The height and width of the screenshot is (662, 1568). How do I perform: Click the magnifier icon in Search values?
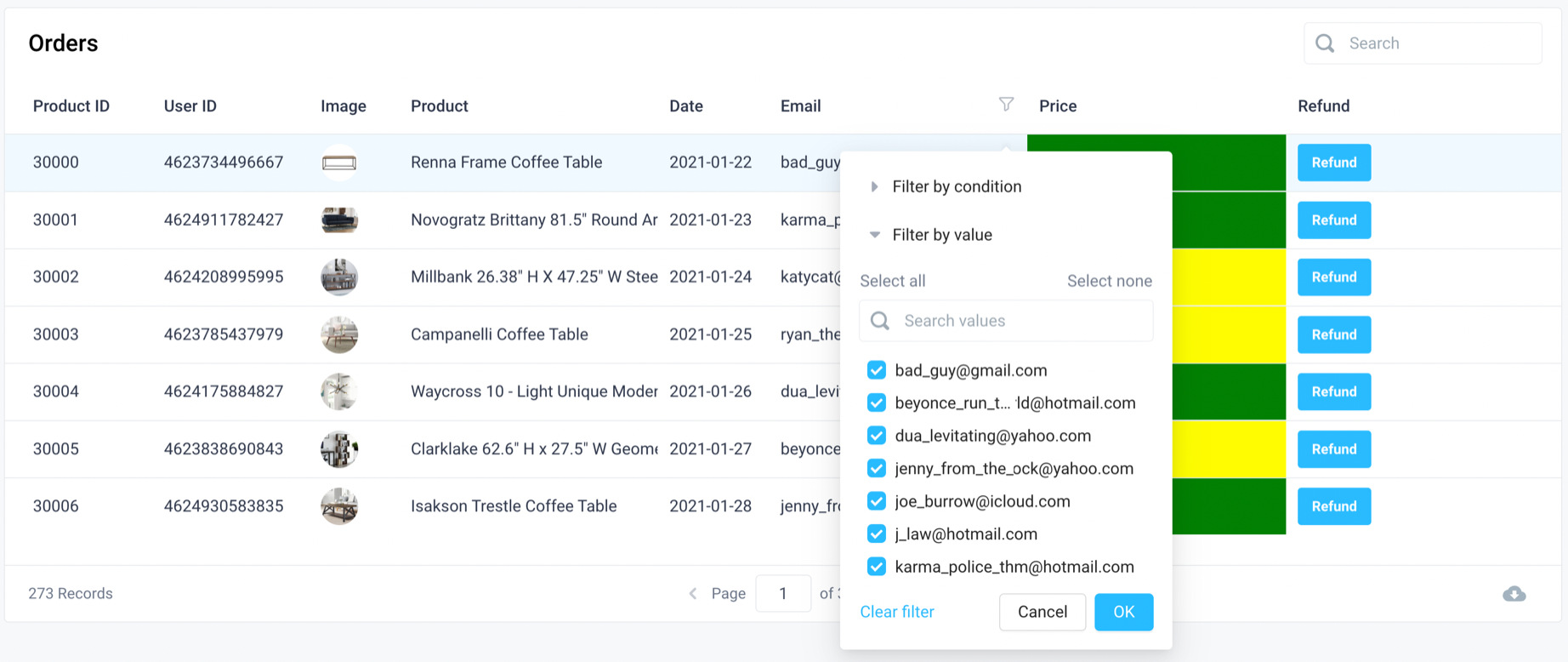pos(880,321)
